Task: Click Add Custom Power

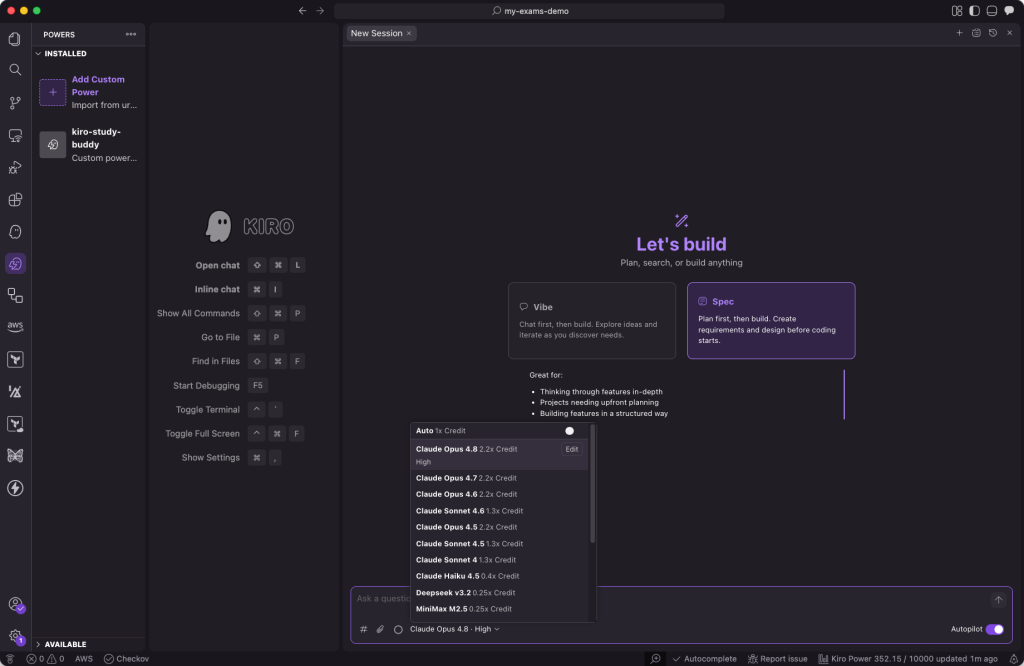Action: pos(89,92)
